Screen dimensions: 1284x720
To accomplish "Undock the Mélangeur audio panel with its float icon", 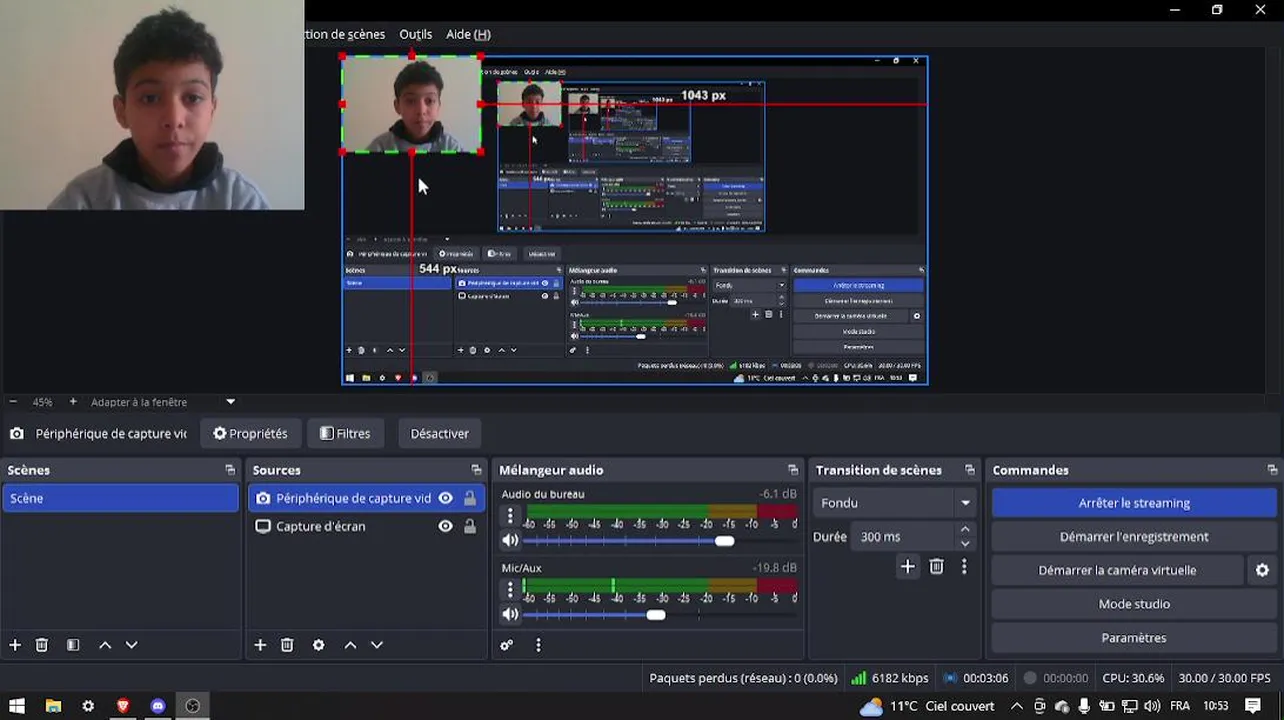I will point(793,470).
